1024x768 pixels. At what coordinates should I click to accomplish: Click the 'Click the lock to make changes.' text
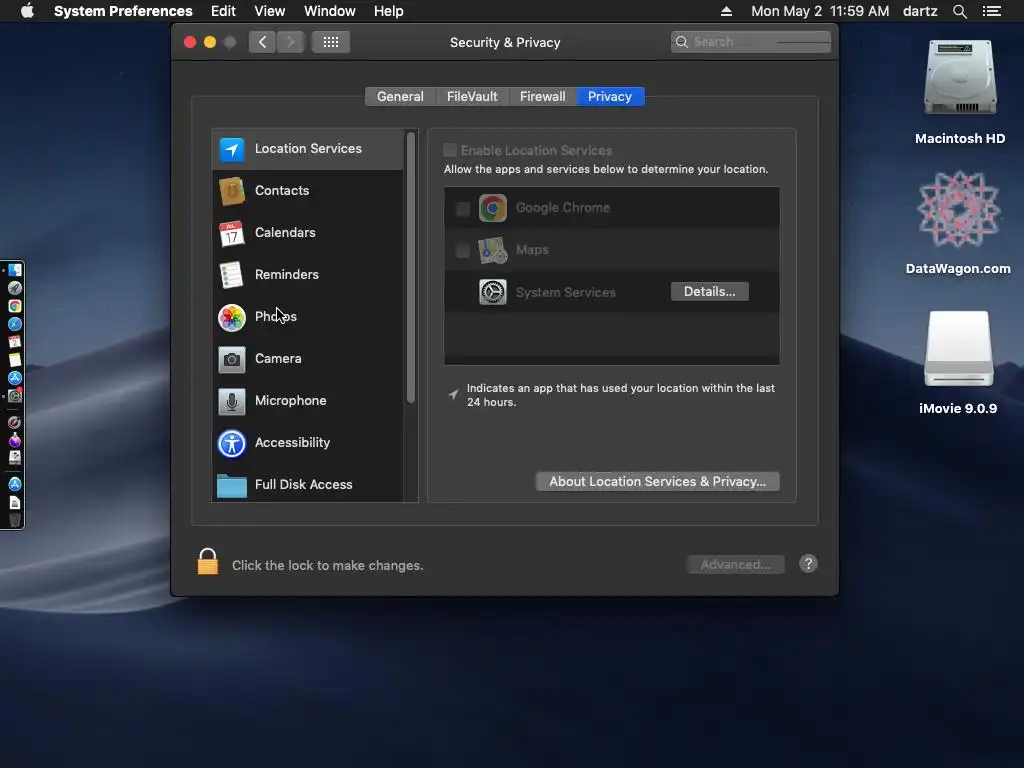click(x=328, y=566)
